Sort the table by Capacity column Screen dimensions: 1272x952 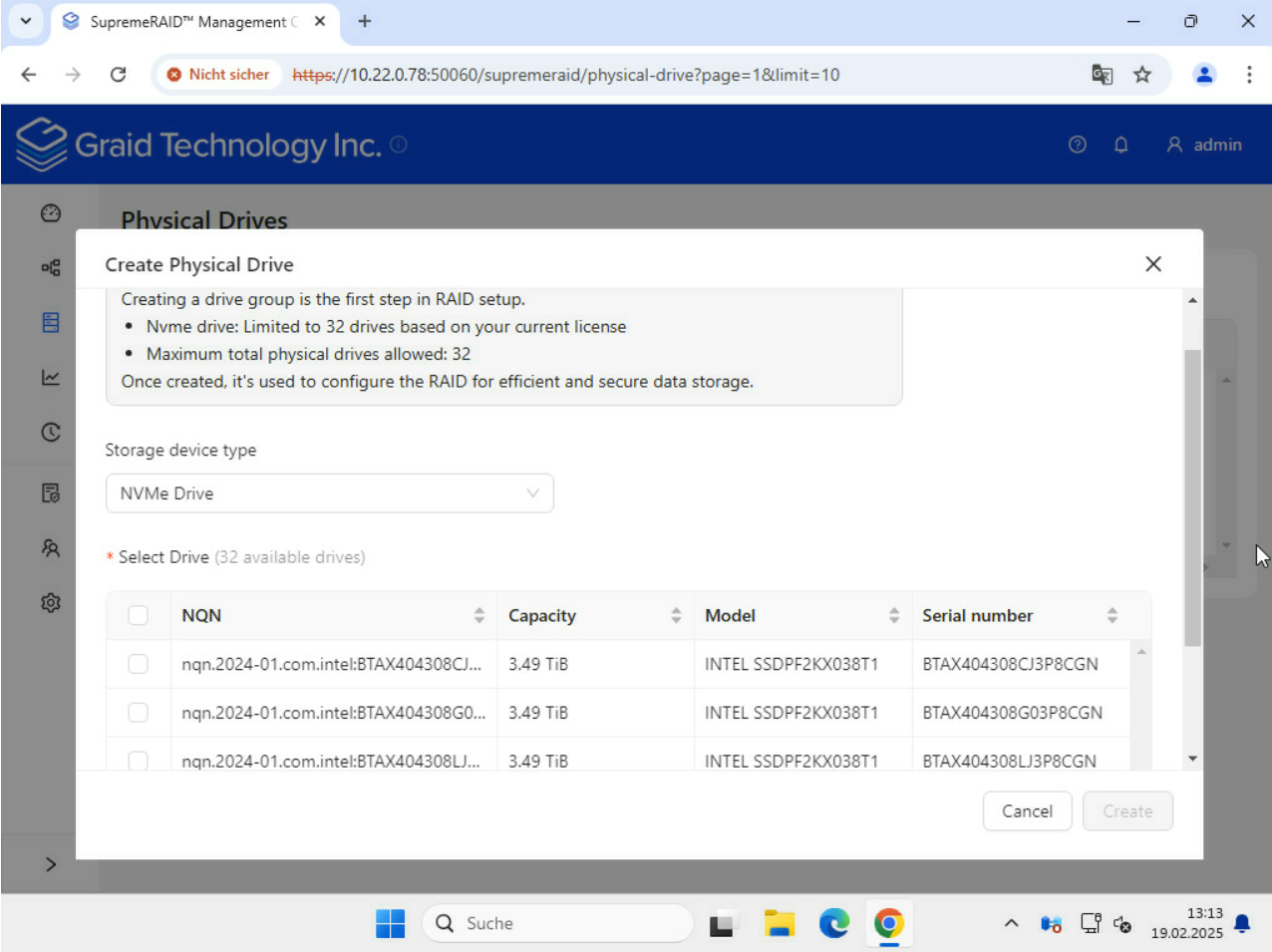tap(676, 615)
